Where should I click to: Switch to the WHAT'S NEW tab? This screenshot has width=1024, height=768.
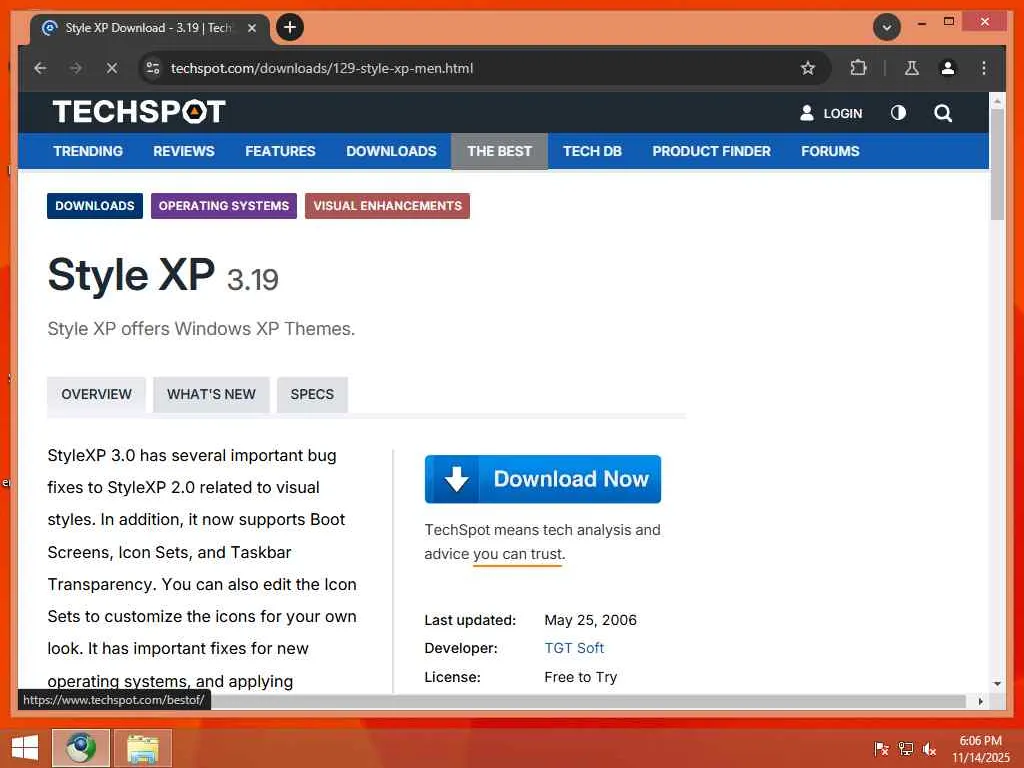211,394
